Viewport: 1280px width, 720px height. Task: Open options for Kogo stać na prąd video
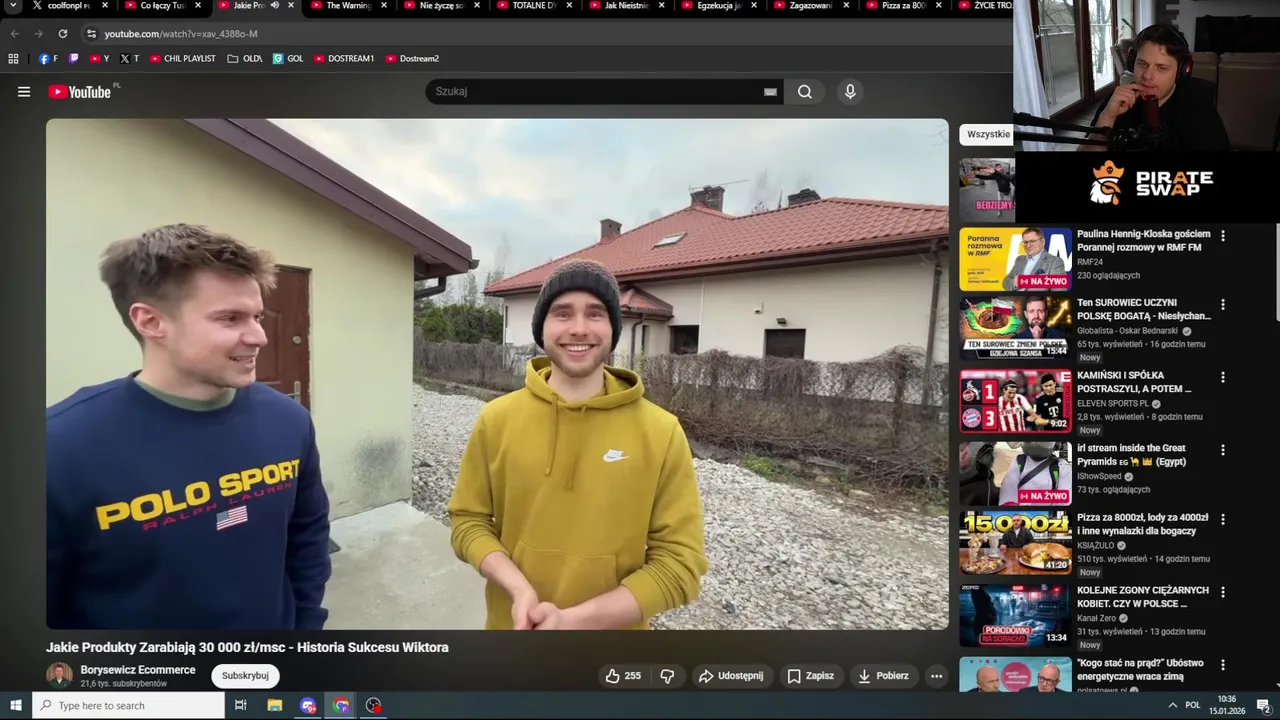[x=1222, y=665]
